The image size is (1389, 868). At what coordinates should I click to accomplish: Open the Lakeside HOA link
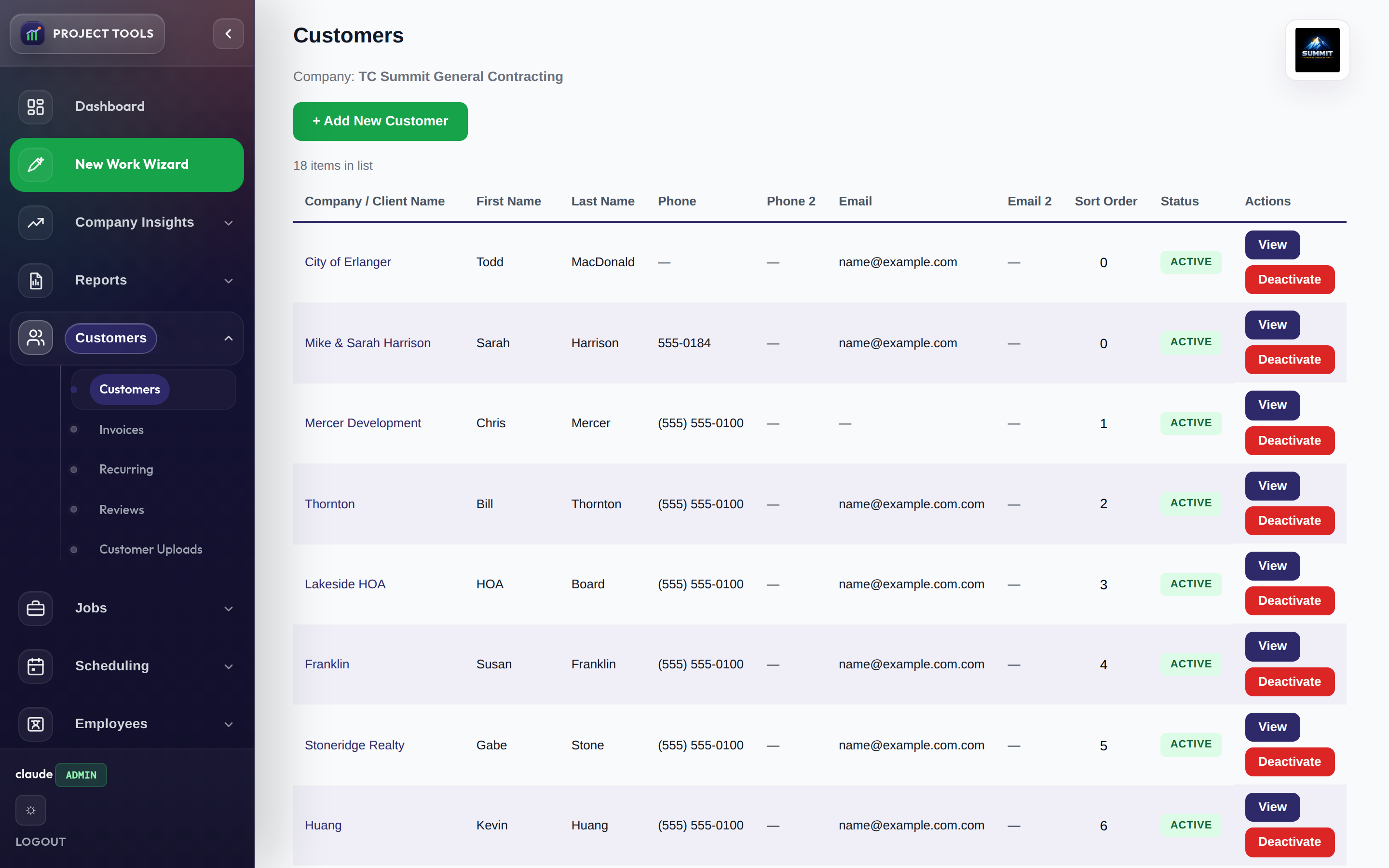tap(345, 584)
